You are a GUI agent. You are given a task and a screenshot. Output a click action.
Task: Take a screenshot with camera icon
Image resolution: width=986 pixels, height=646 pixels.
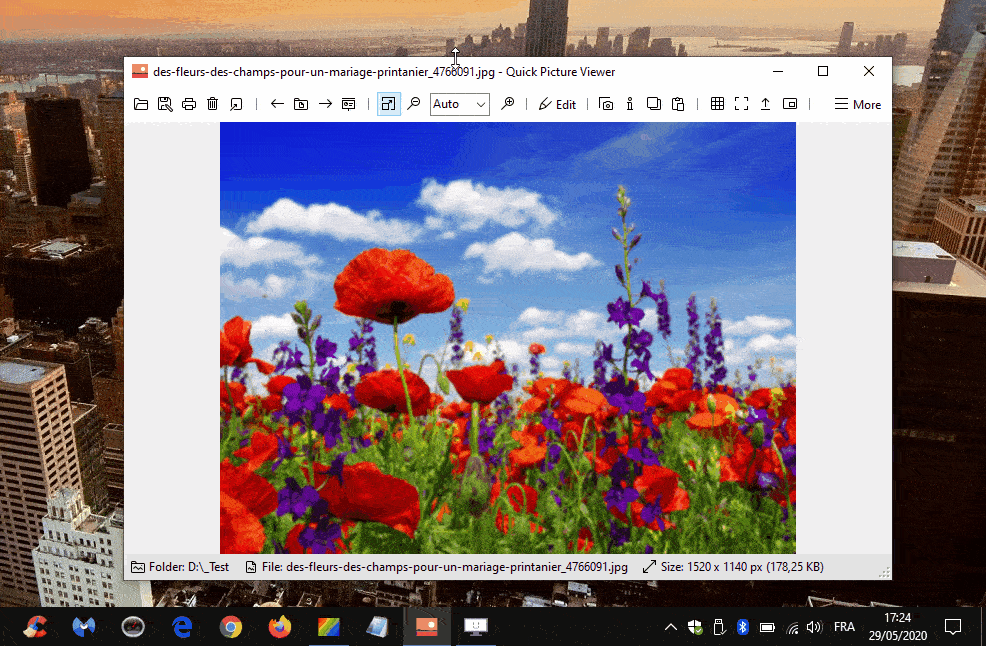[x=606, y=104]
